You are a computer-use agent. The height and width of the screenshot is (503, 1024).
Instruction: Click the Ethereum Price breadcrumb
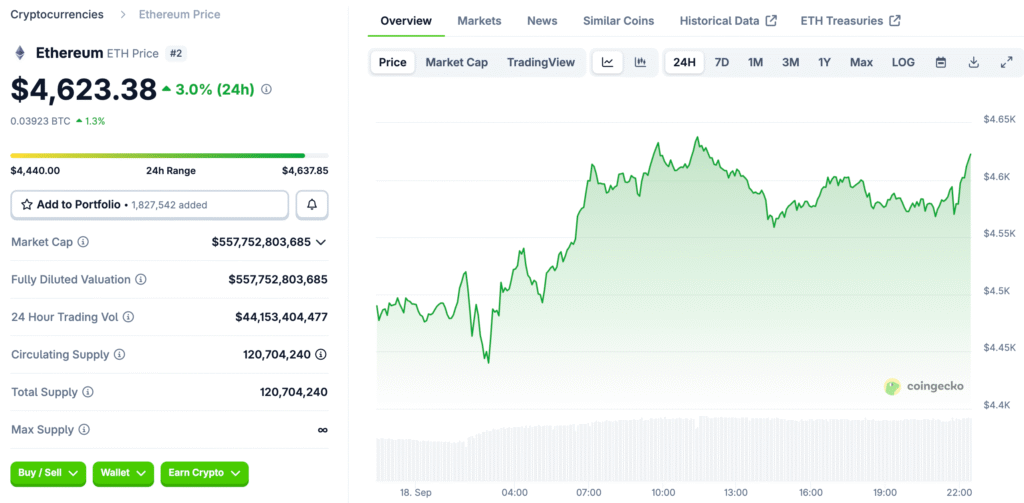[x=180, y=14]
